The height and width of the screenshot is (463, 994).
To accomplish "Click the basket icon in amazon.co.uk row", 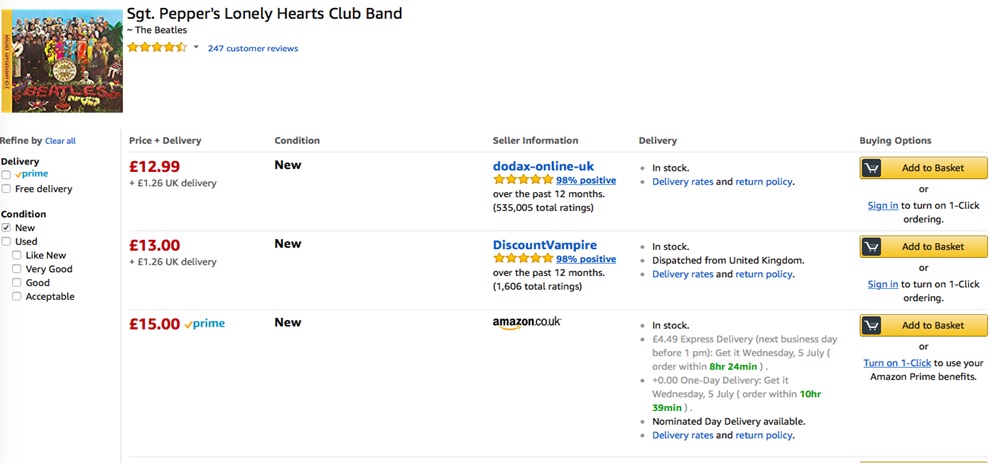I will [872, 325].
